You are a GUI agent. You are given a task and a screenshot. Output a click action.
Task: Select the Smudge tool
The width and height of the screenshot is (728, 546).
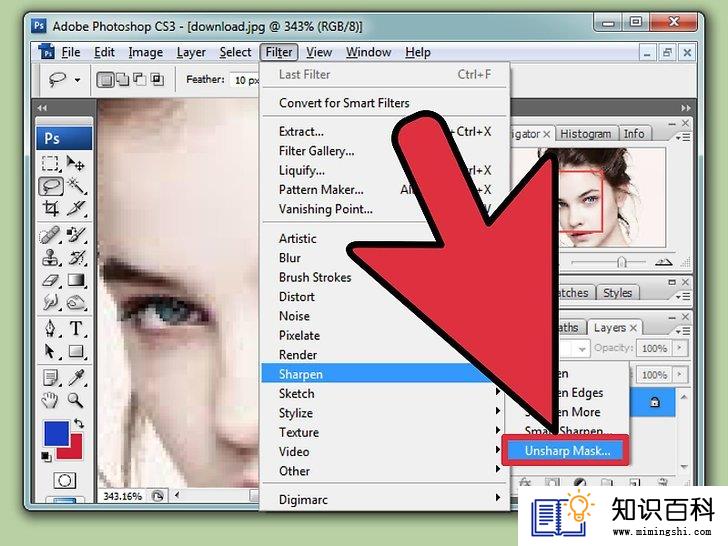click(x=50, y=303)
